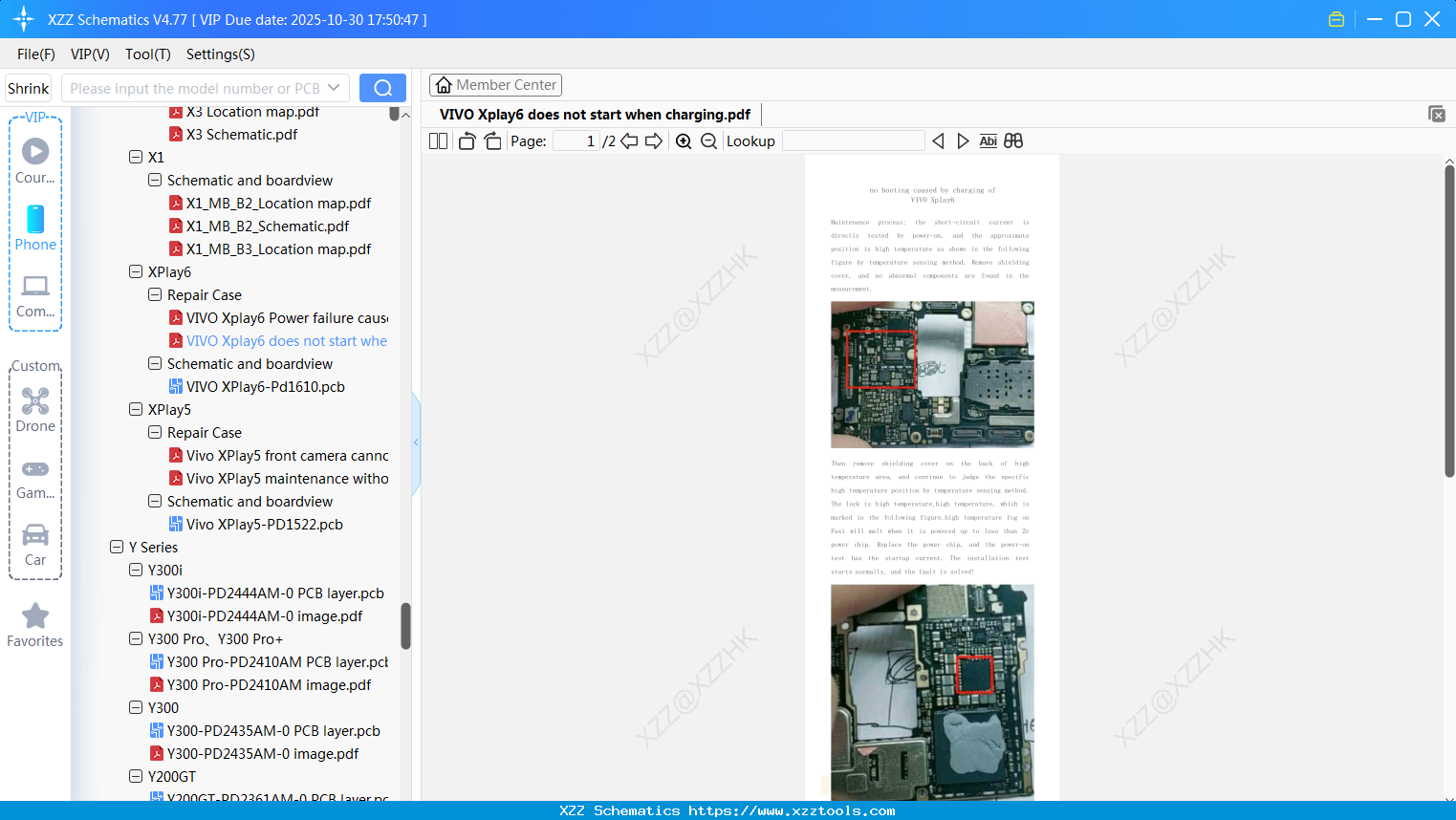Open Y300i-PD2444AM-0 PCB layer.pcb
The width and height of the screenshot is (1456, 820).
coord(275,593)
